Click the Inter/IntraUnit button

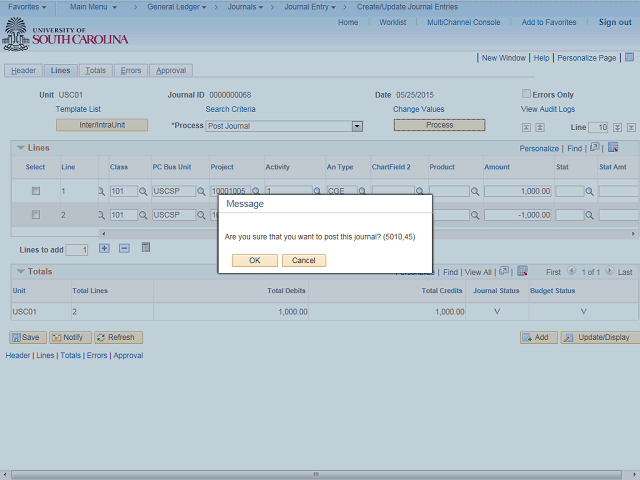(x=102, y=125)
